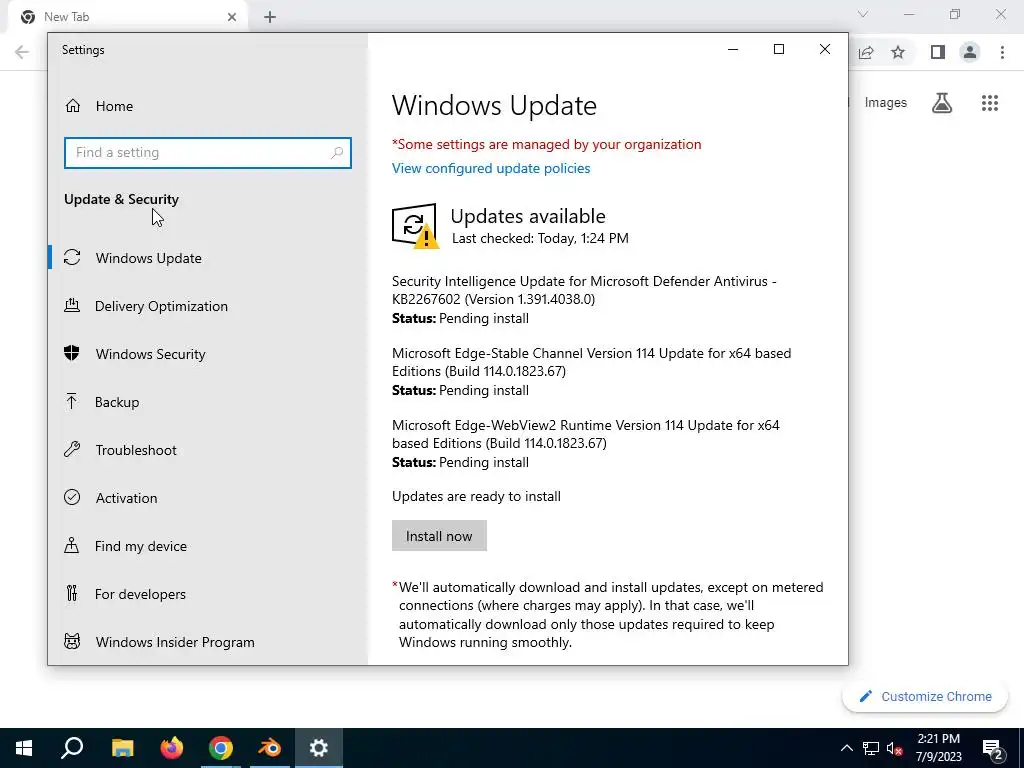Click the Update & Security heading
The image size is (1024, 768).
[121, 199]
